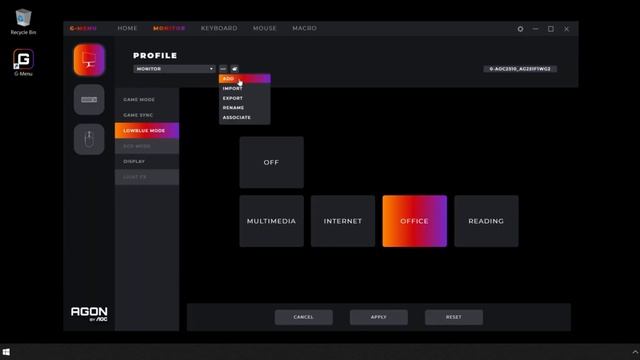The width and height of the screenshot is (640, 360).
Task: Open G Menu desktop shortcut
Action: (x=23, y=62)
